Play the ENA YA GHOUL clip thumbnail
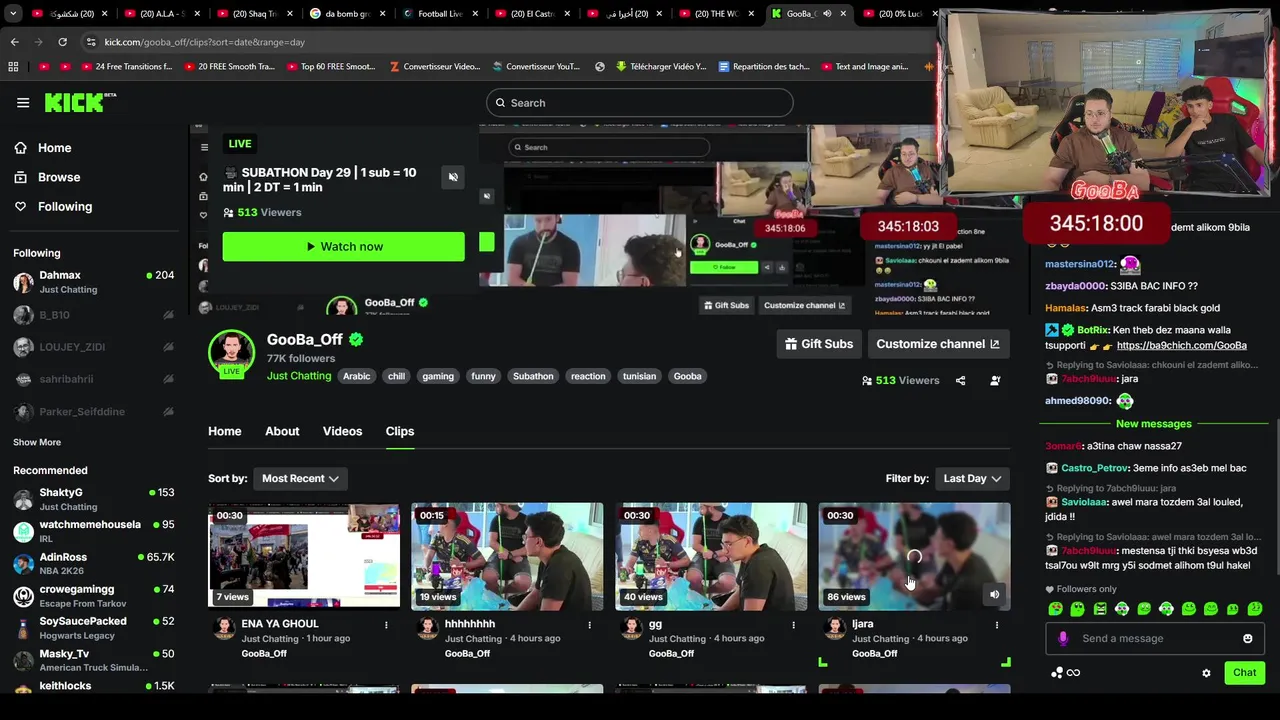 304,556
